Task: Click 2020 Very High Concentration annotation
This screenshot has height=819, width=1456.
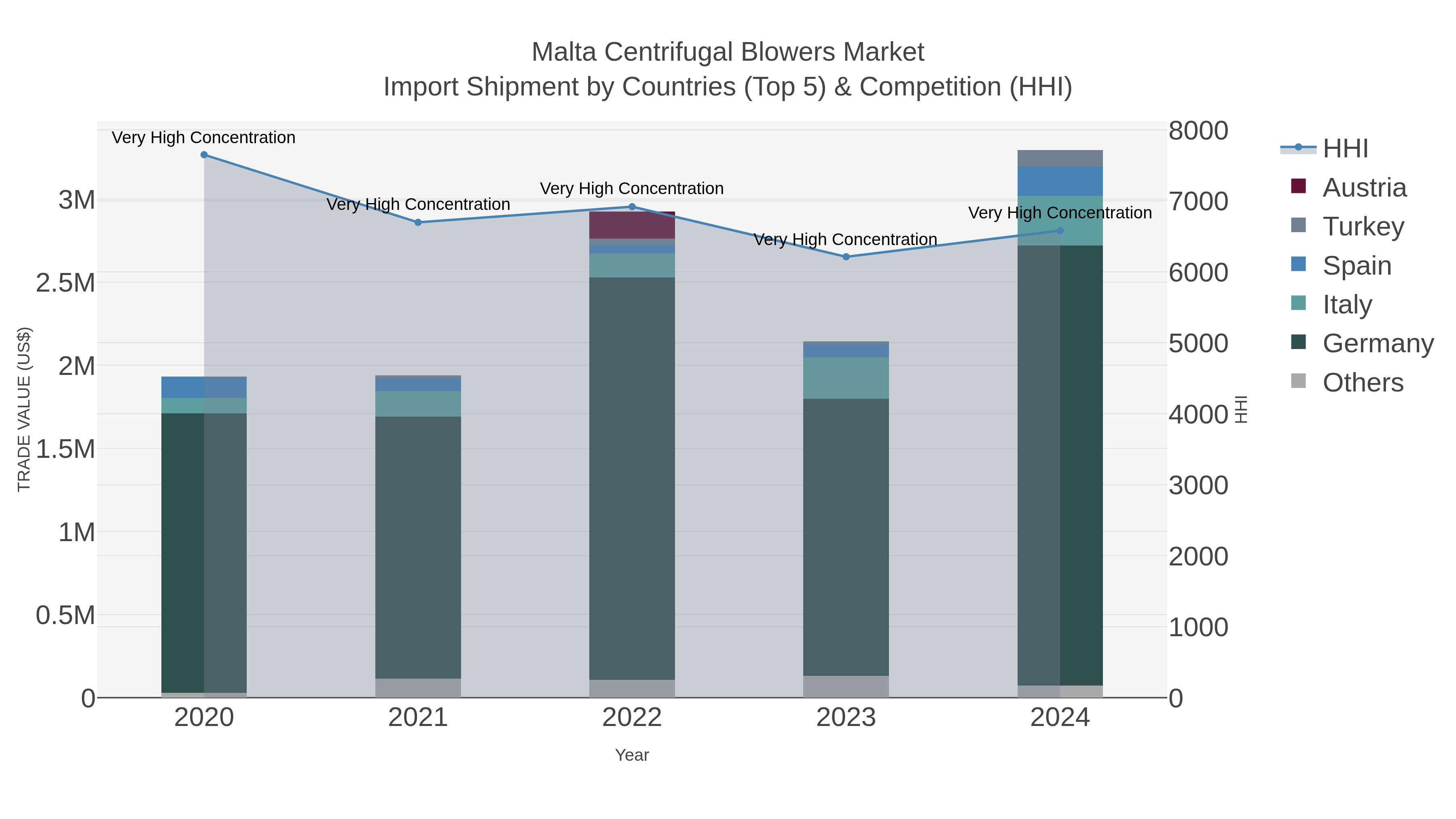Action: click(x=203, y=138)
